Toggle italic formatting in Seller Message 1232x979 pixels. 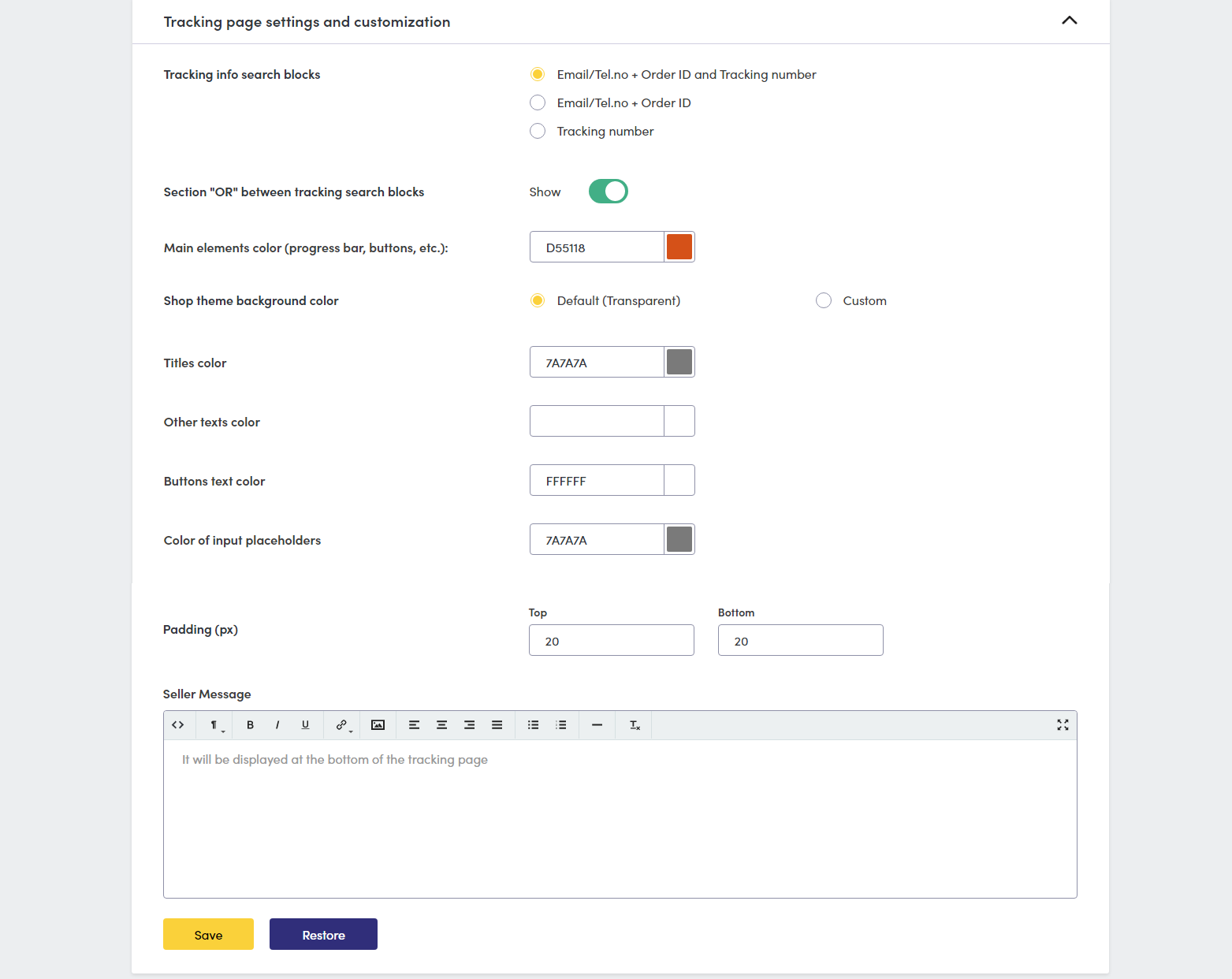click(x=277, y=725)
